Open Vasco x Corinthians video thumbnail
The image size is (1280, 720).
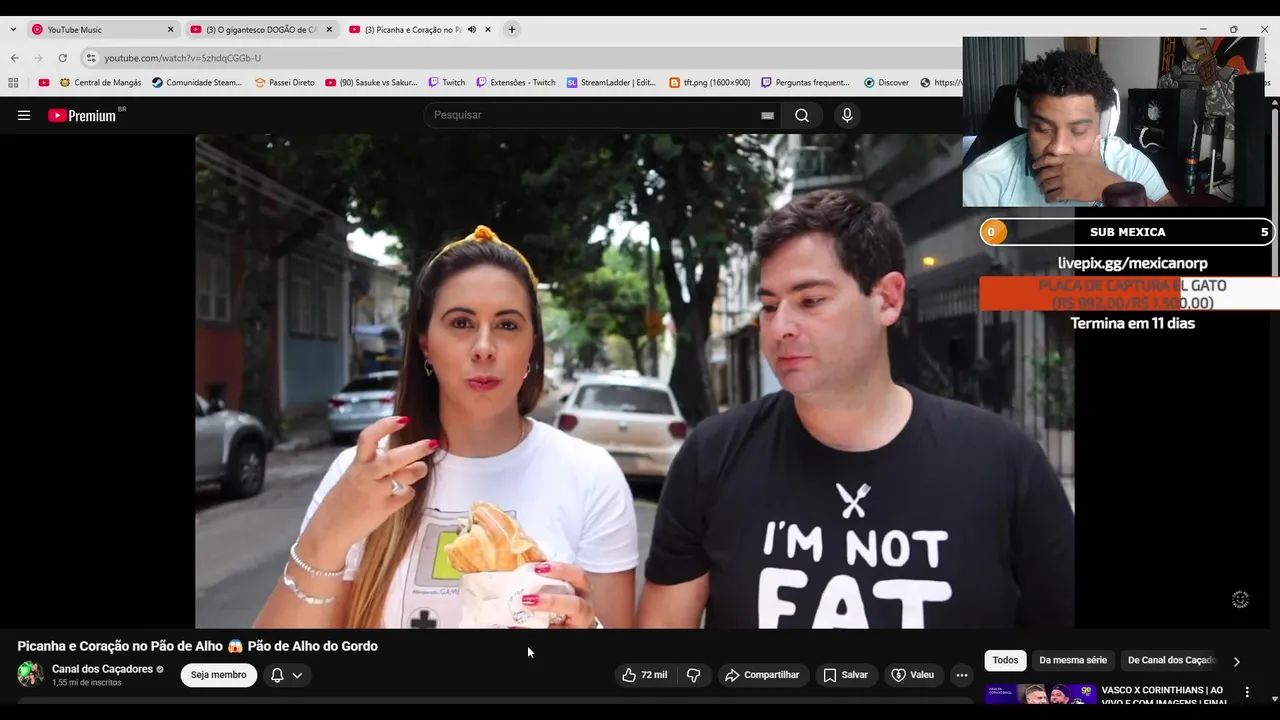tap(1040, 693)
